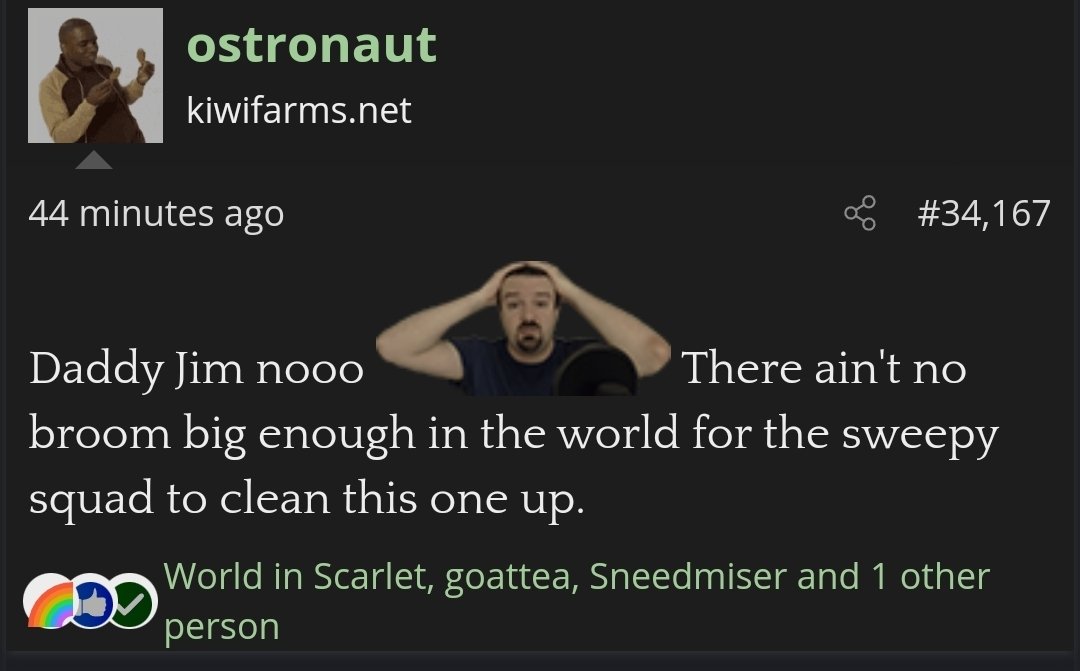Click the share icon beside the post number
This screenshot has height=671, width=1080.
coord(860,213)
